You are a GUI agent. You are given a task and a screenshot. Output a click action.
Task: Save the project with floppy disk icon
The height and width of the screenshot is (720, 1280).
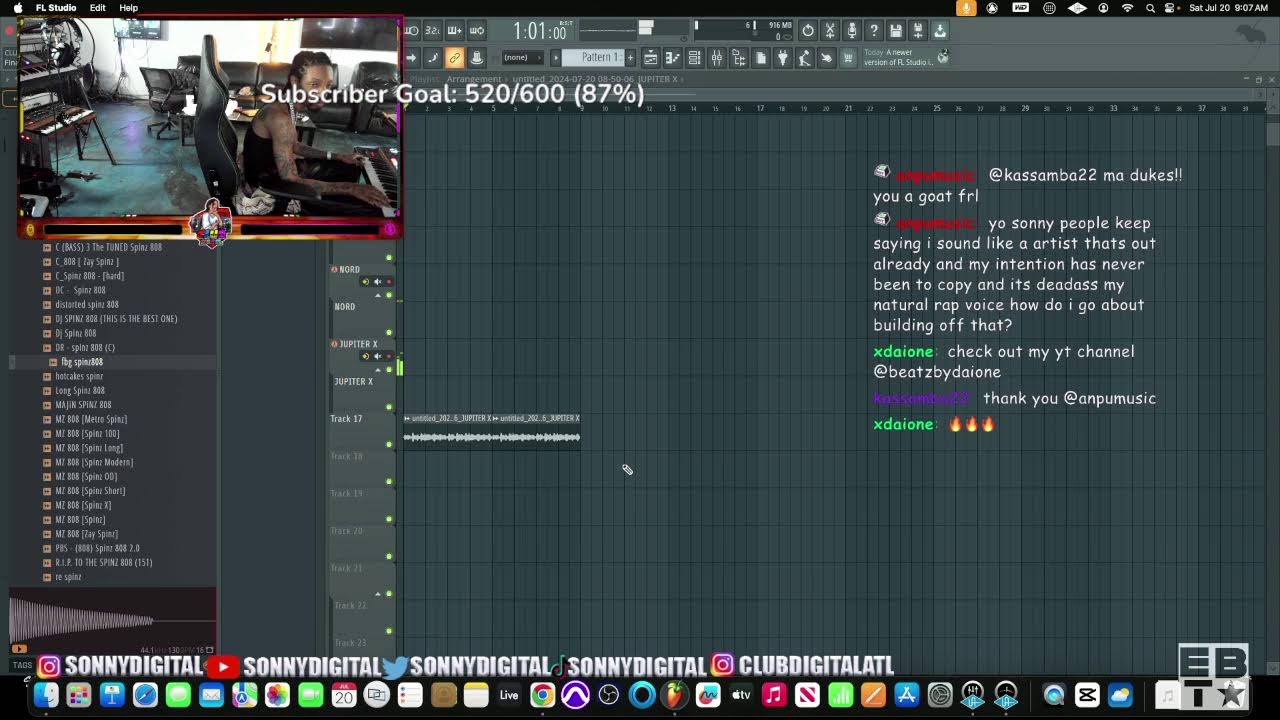(896, 31)
